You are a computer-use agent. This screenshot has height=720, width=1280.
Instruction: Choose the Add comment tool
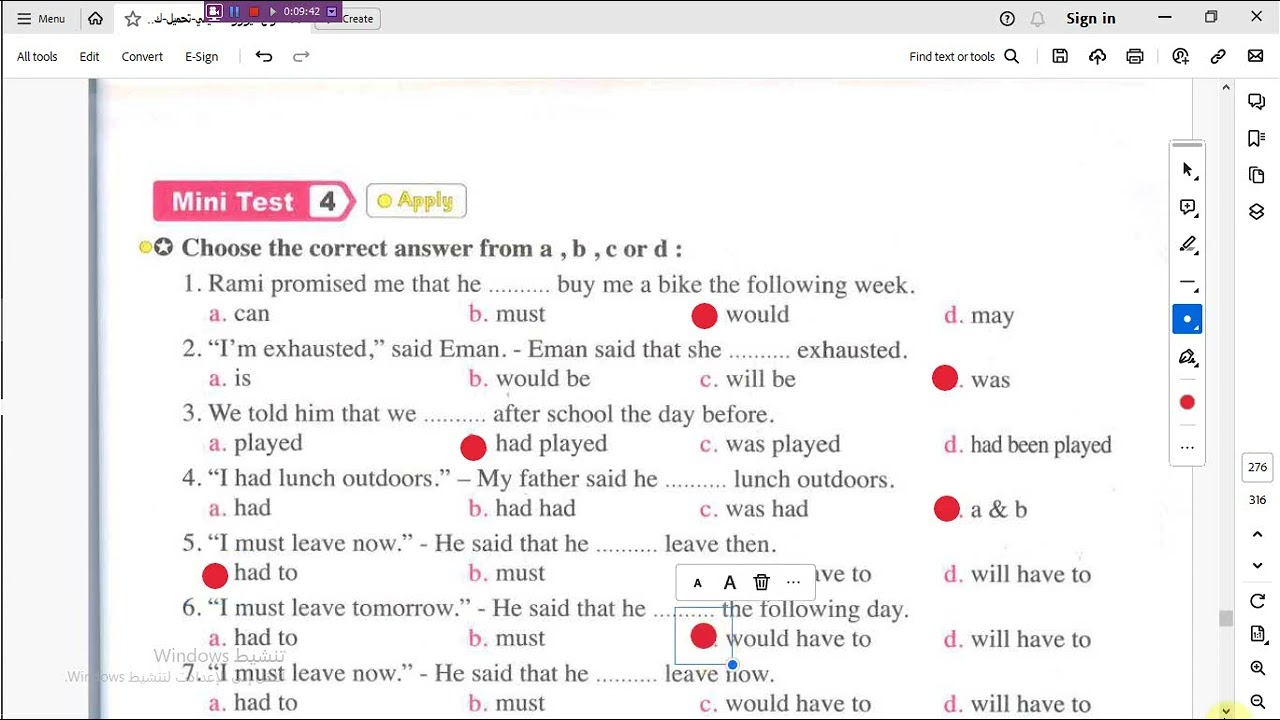pos(1187,207)
